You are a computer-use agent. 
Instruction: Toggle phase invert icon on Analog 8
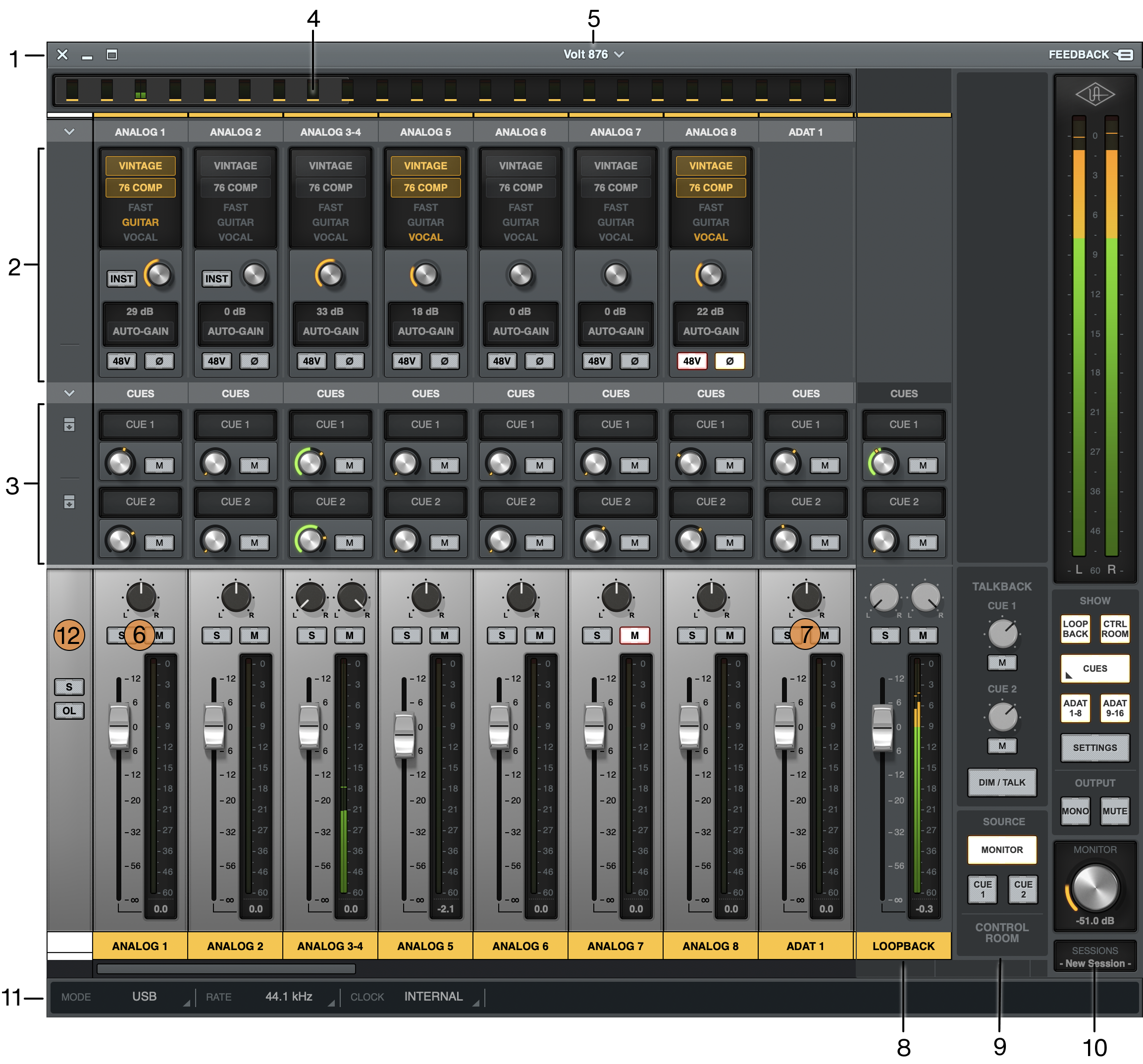click(729, 361)
